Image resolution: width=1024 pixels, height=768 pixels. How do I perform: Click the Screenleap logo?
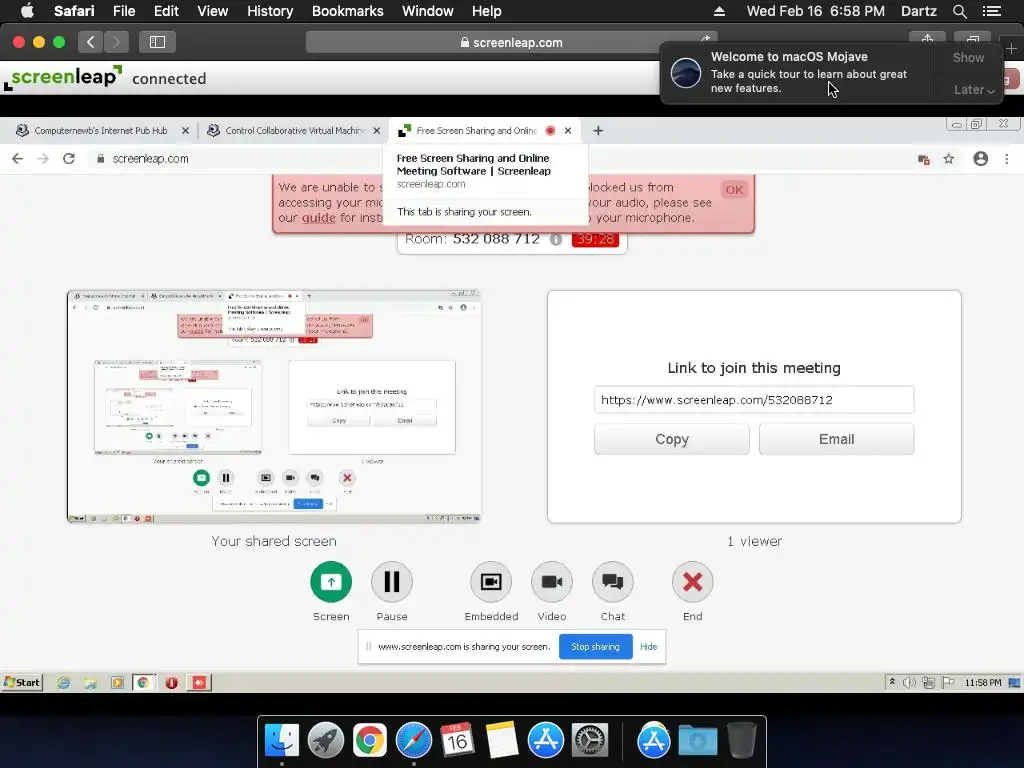coord(63,78)
